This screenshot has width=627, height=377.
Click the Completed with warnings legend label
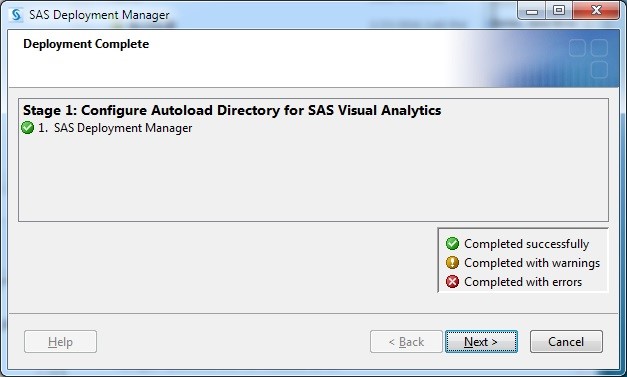[532, 263]
